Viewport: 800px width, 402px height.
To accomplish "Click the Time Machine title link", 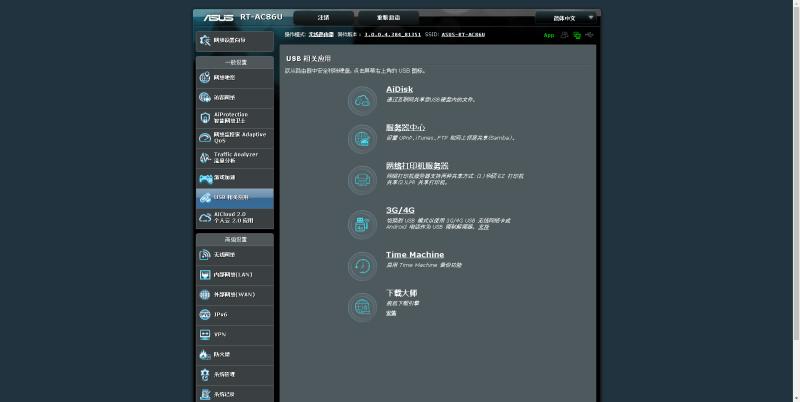I will coord(415,255).
